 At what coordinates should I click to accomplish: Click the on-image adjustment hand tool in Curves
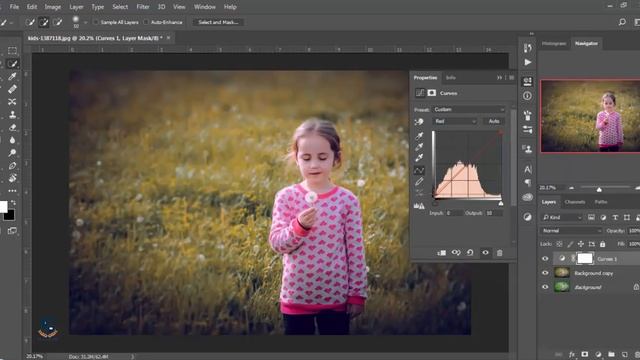(x=419, y=122)
